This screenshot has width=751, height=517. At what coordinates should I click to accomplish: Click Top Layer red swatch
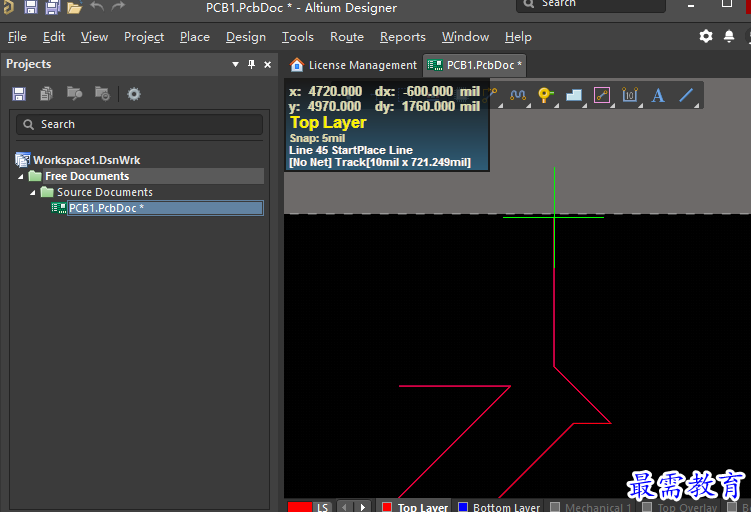click(x=387, y=506)
